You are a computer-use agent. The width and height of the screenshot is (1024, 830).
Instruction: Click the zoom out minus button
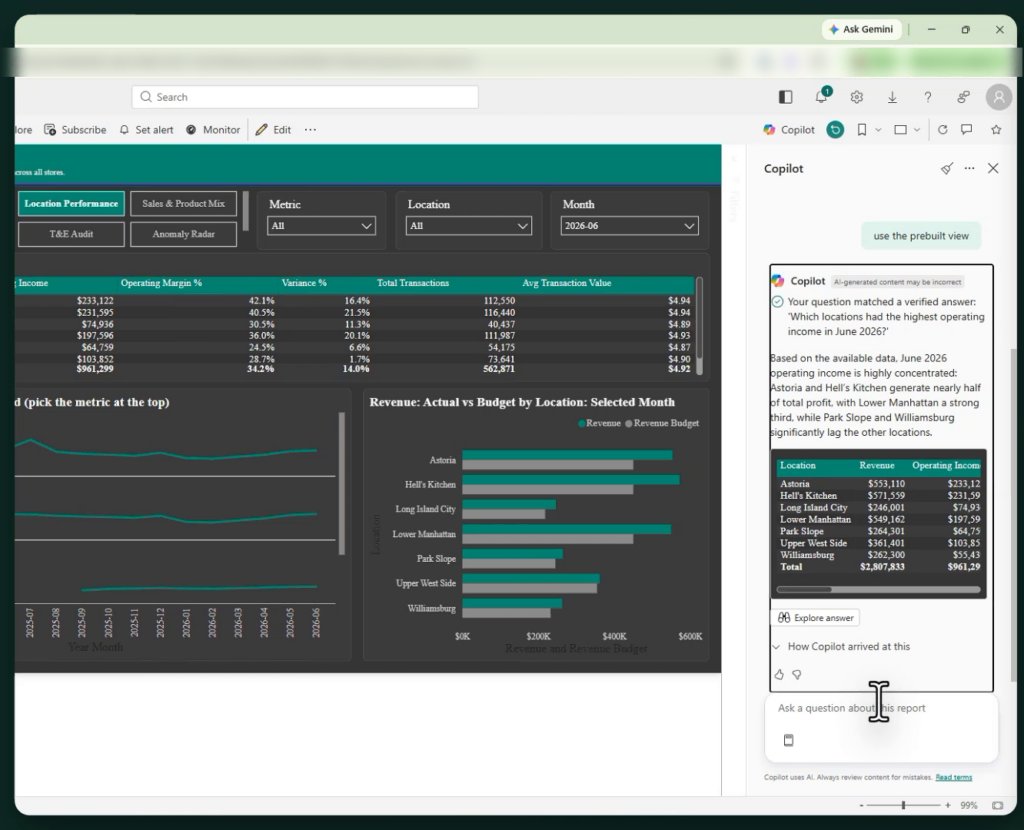coord(861,806)
